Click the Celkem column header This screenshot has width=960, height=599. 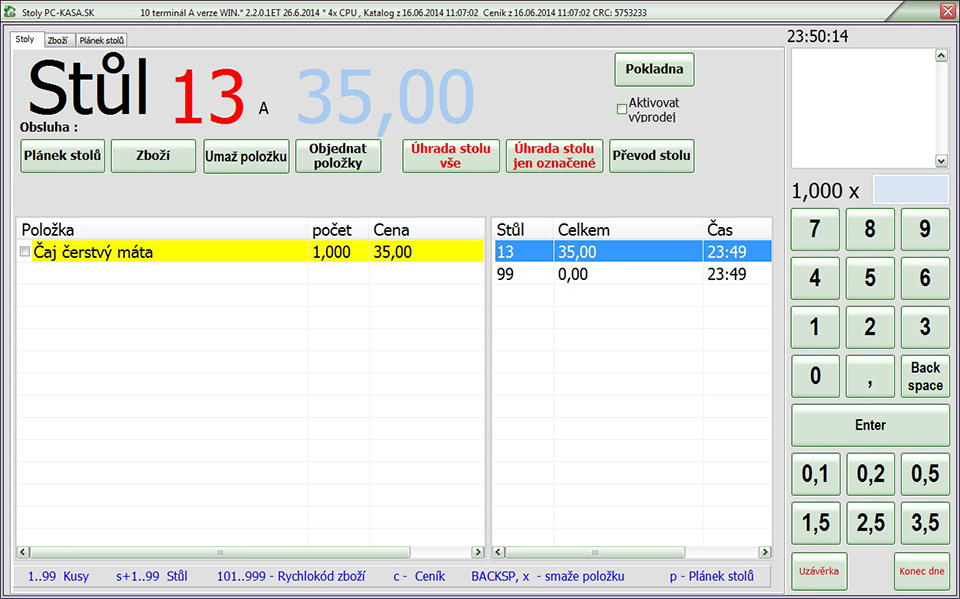tap(628, 230)
